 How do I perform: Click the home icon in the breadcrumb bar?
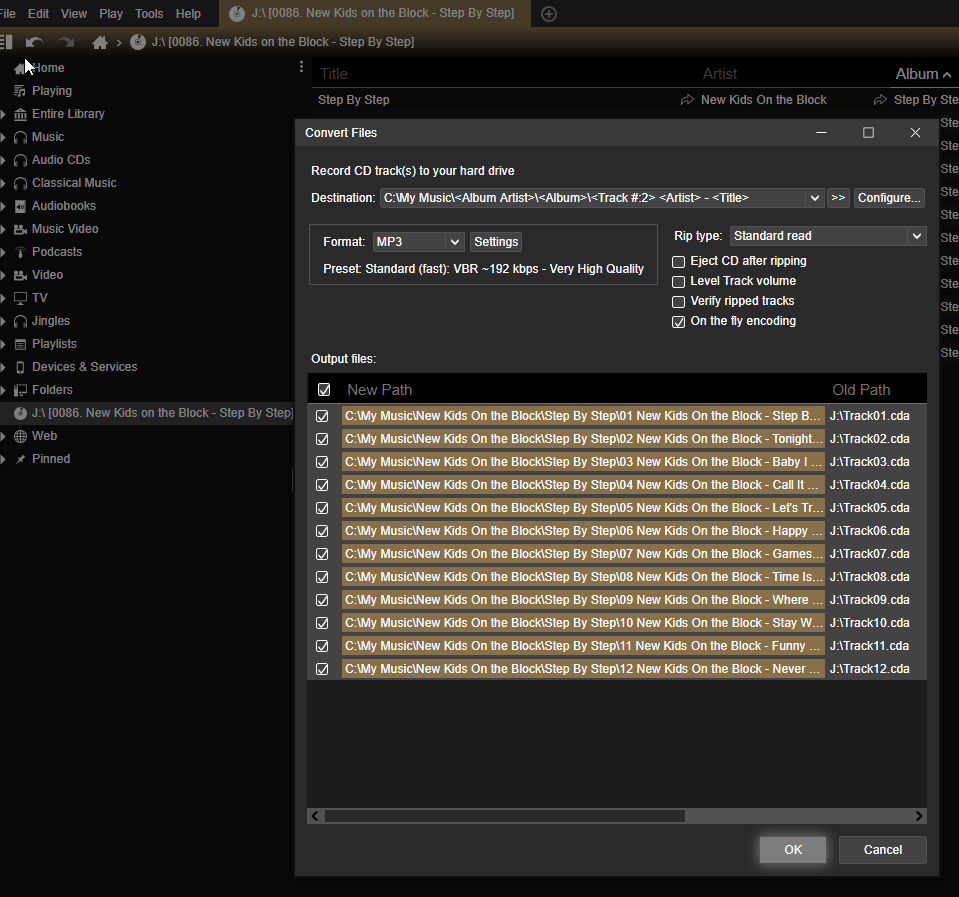click(99, 42)
